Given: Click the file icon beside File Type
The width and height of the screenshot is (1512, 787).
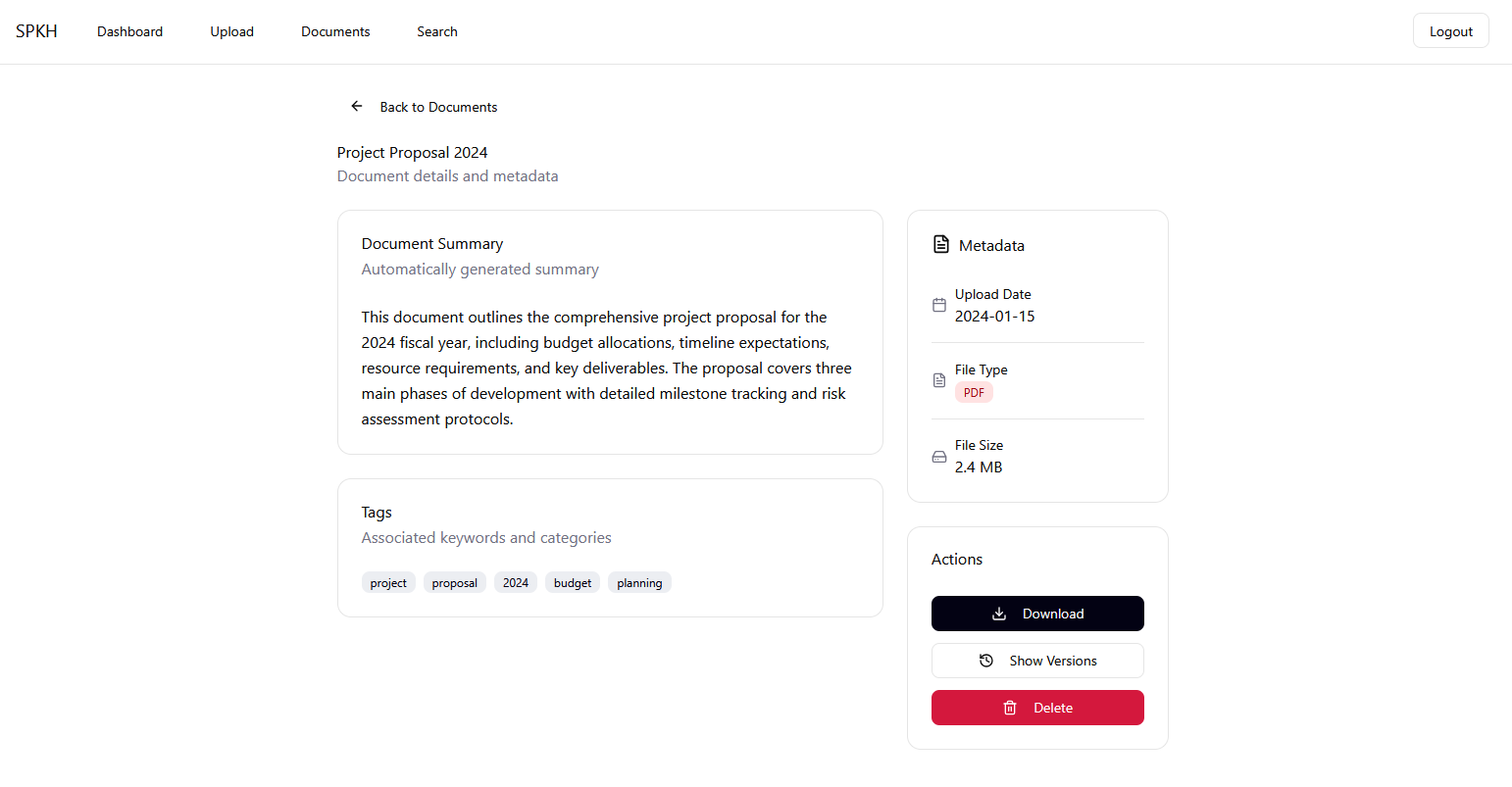Looking at the screenshot, I should [x=939, y=380].
